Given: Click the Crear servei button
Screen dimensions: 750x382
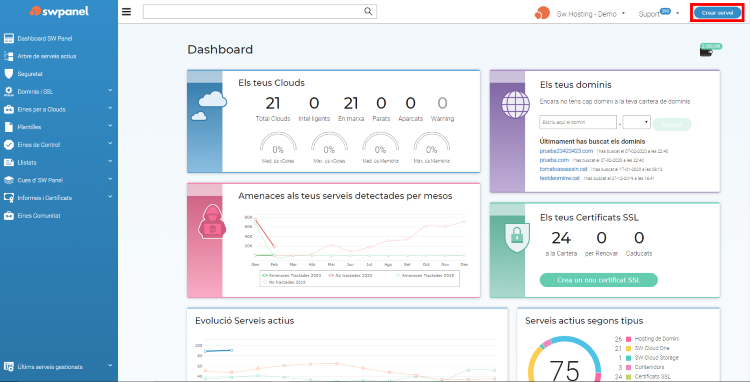Looking at the screenshot, I should pos(717,13).
